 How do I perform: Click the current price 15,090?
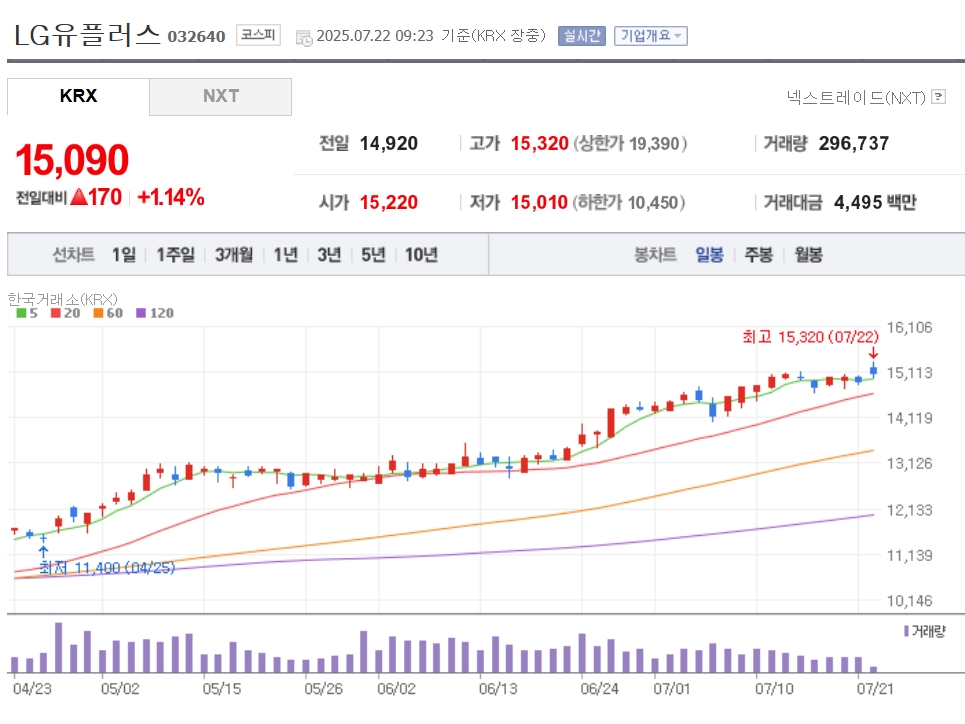point(73,160)
